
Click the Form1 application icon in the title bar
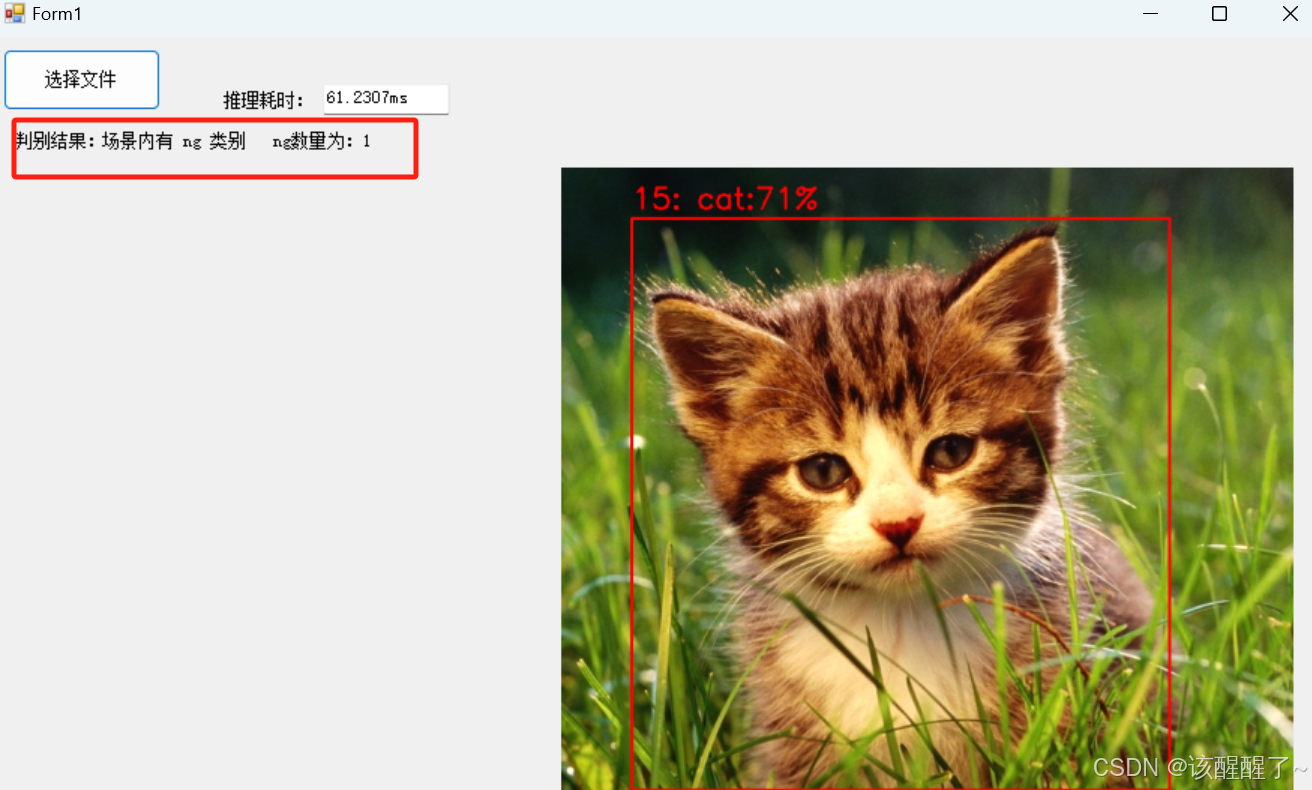click(x=15, y=14)
